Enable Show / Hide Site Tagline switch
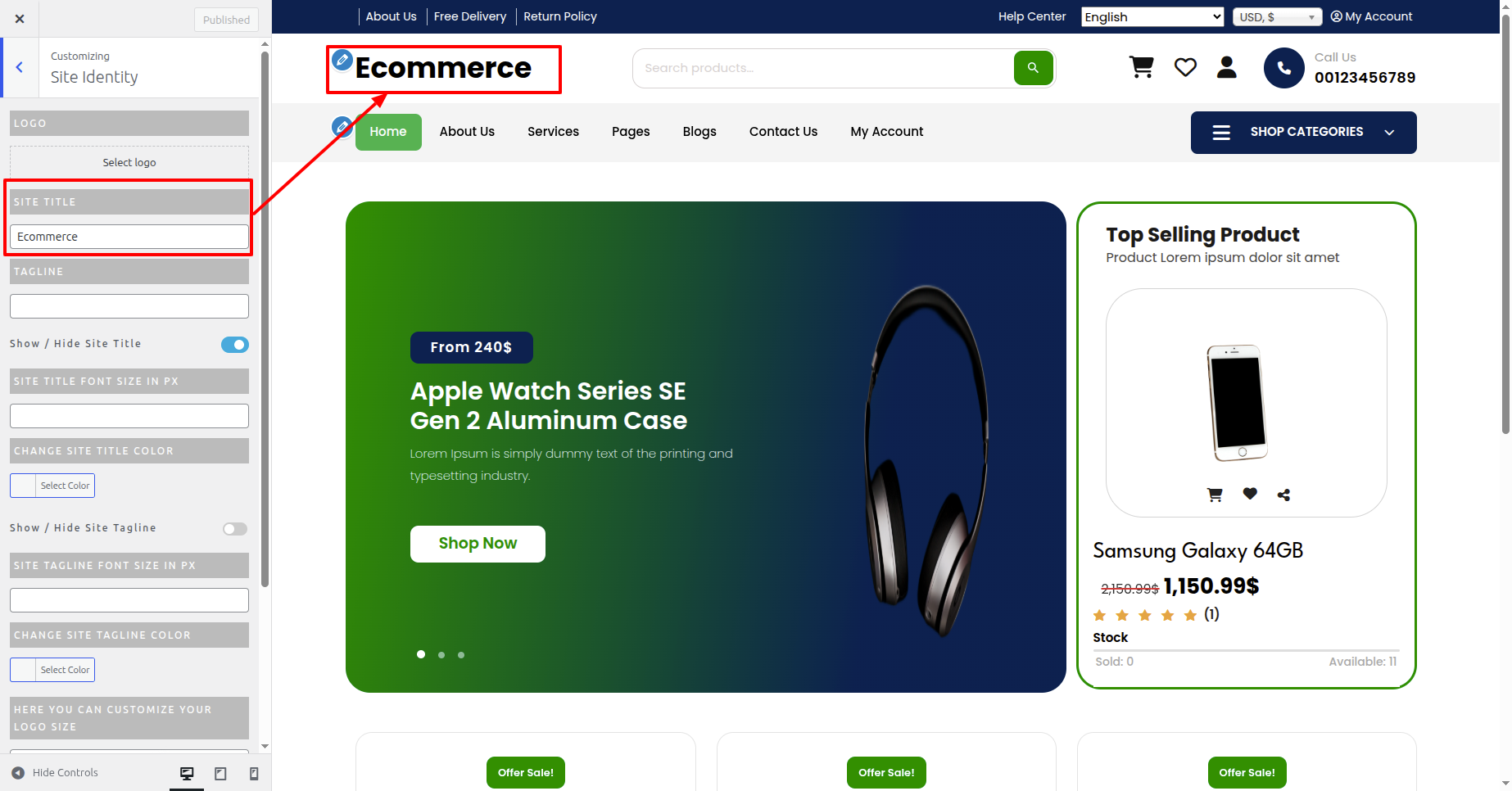The image size is (1512, 791). (235, 529)
